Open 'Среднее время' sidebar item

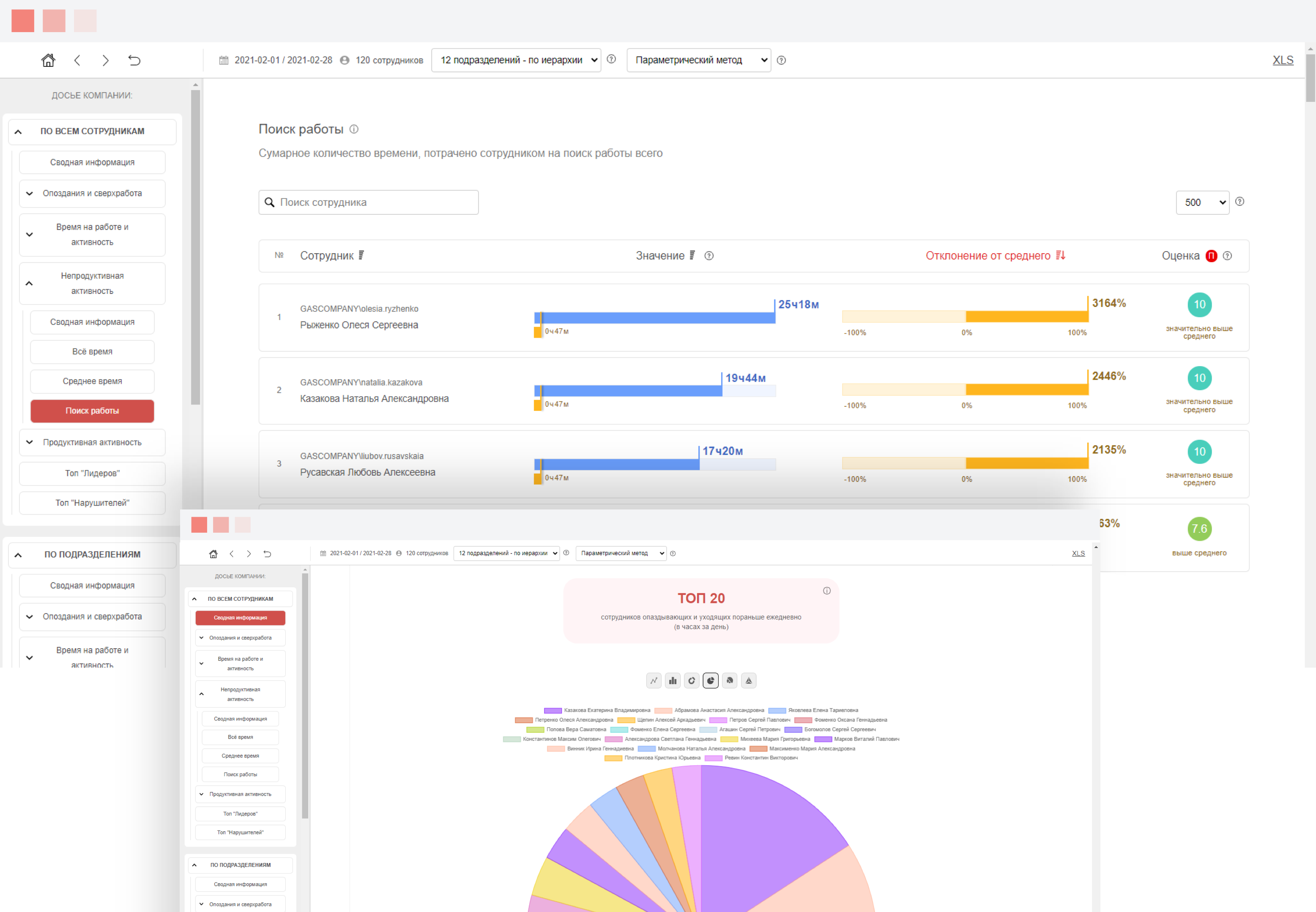92,381
